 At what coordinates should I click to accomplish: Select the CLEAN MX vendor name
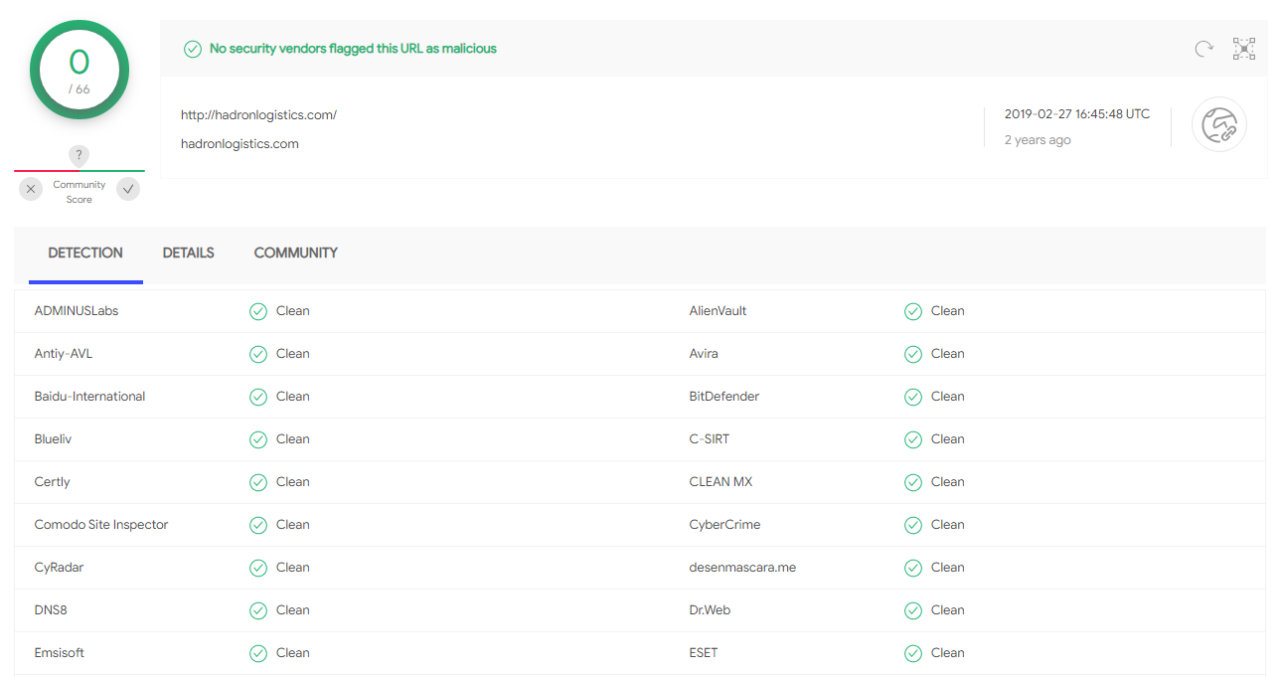(721, 482)
